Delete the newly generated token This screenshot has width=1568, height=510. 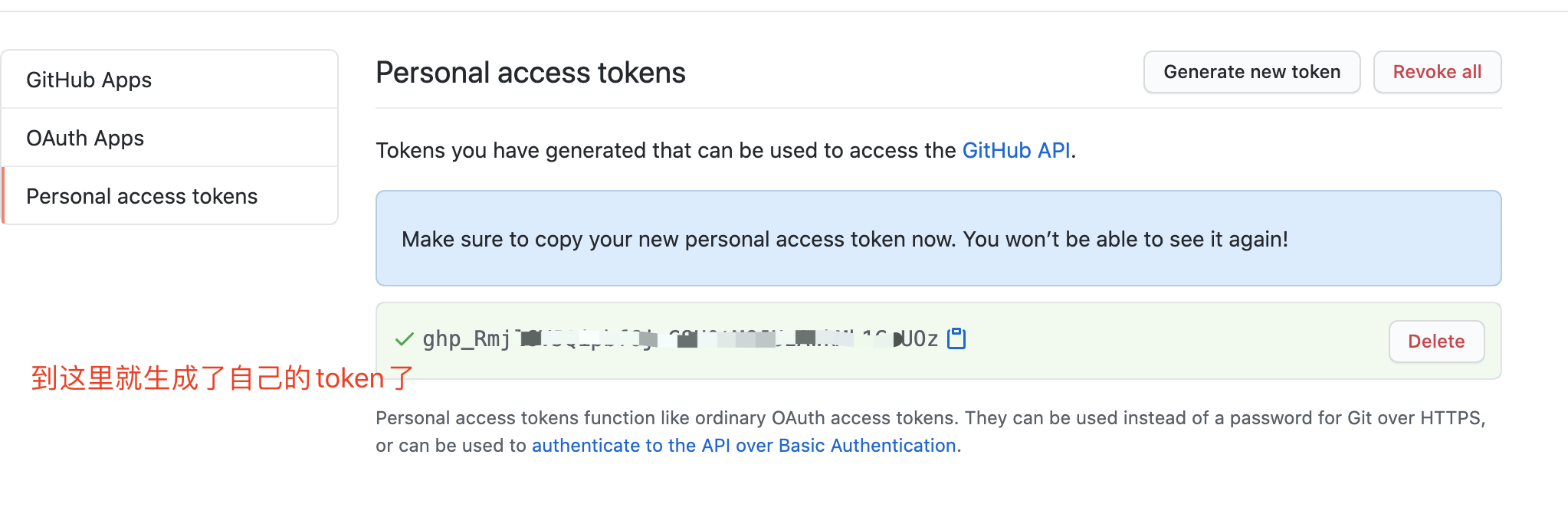coord(1436,342)
